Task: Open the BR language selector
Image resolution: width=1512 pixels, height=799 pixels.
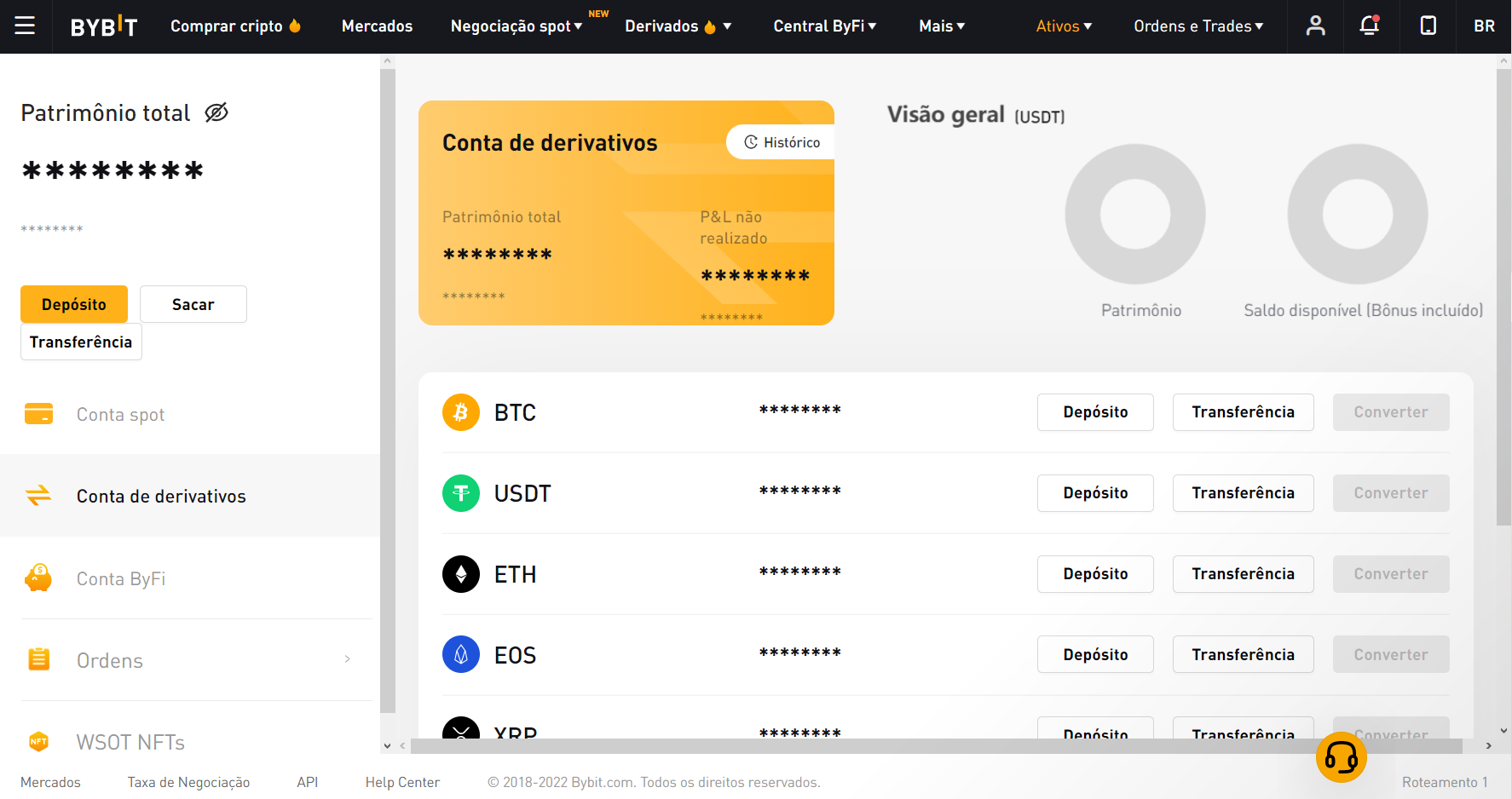Action: pos(1484,26)
